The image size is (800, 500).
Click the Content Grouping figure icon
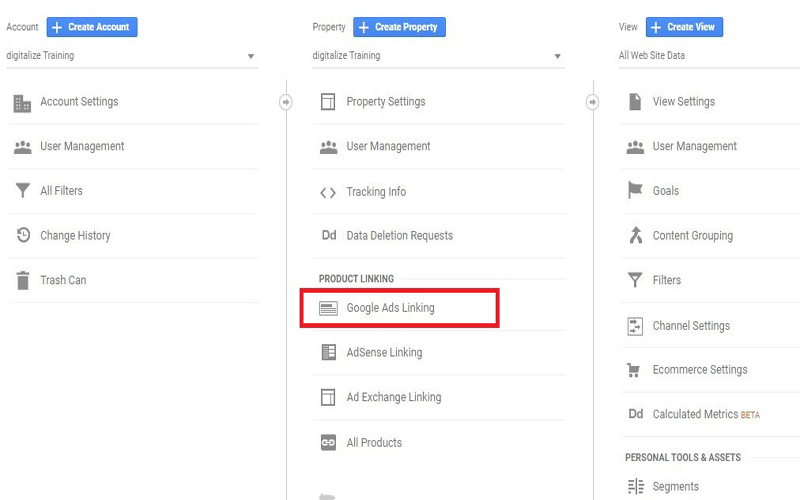[x=634, y=236]
